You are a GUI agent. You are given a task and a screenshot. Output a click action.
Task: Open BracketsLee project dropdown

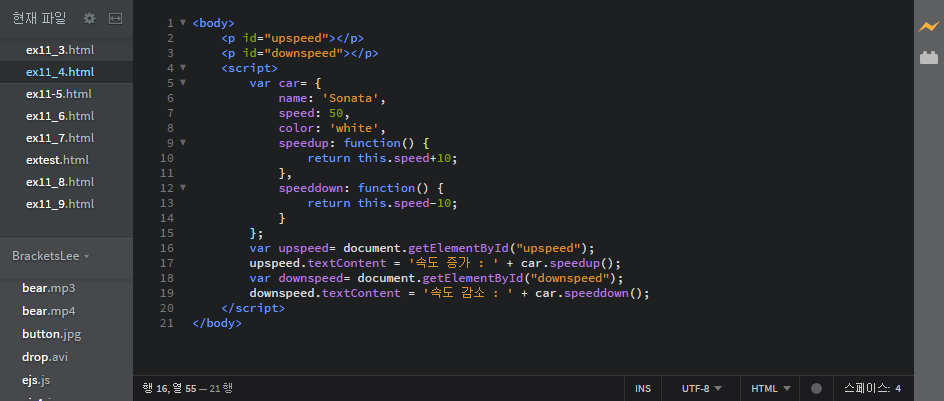(51, 256)
